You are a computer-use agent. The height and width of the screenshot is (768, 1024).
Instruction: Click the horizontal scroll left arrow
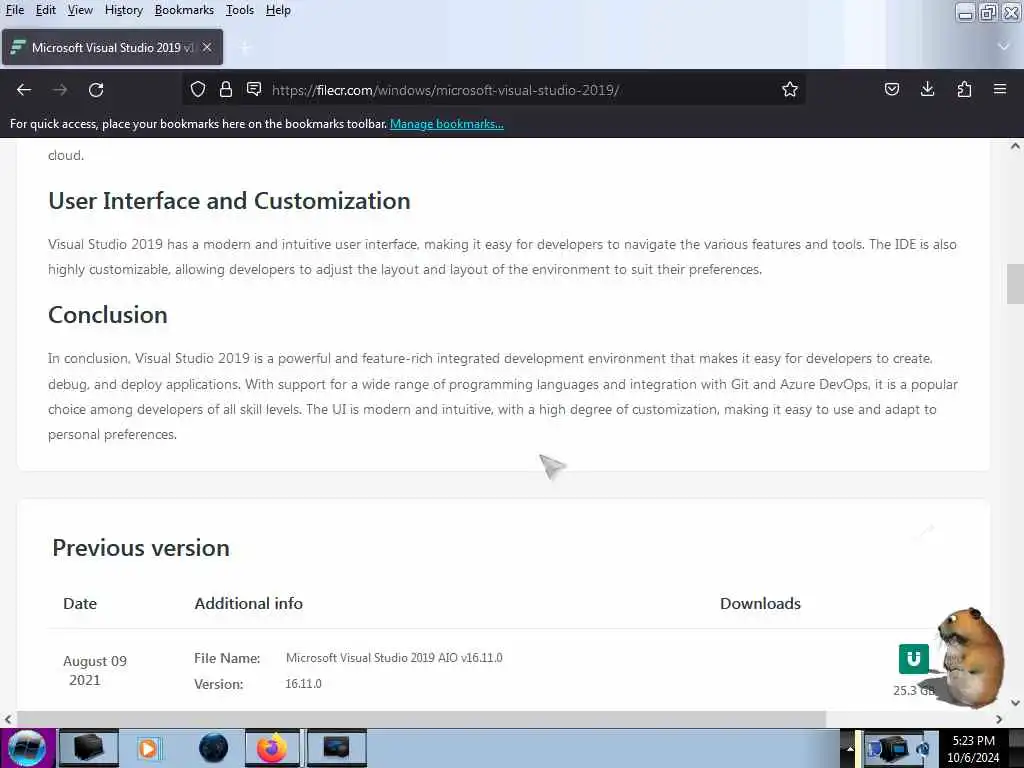7,718
